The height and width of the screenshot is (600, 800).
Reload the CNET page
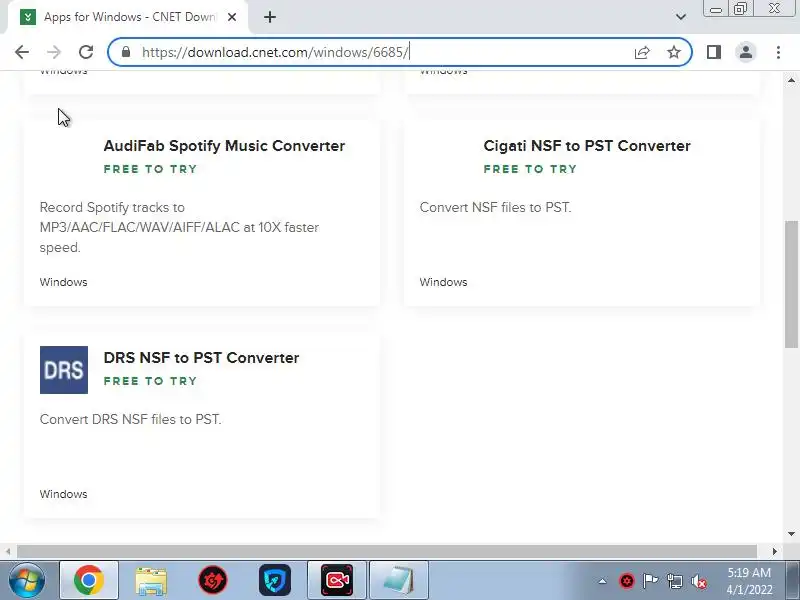pos(86,52)
